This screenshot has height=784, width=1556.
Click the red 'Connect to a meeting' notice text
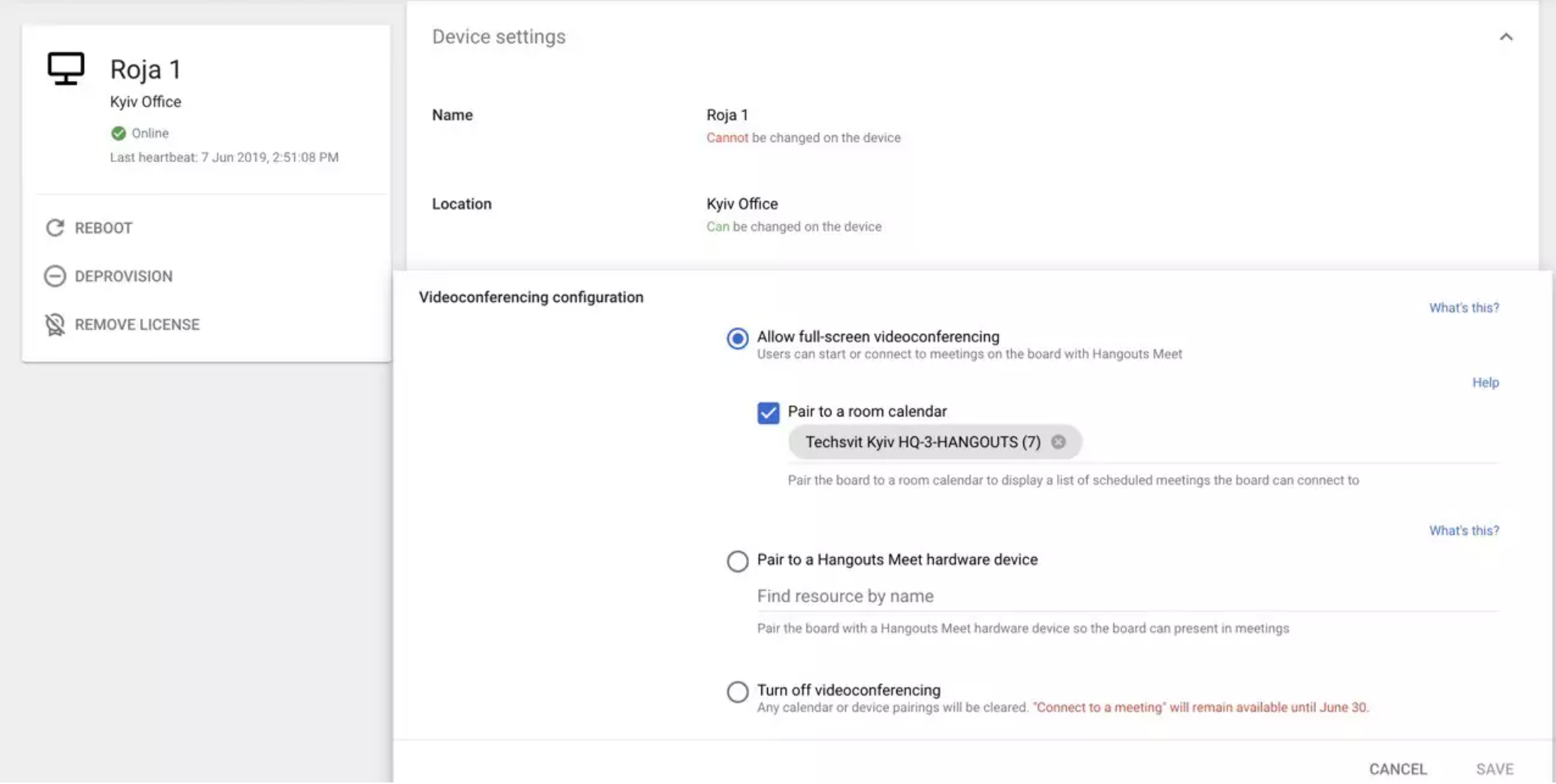tap(1201, 708)
